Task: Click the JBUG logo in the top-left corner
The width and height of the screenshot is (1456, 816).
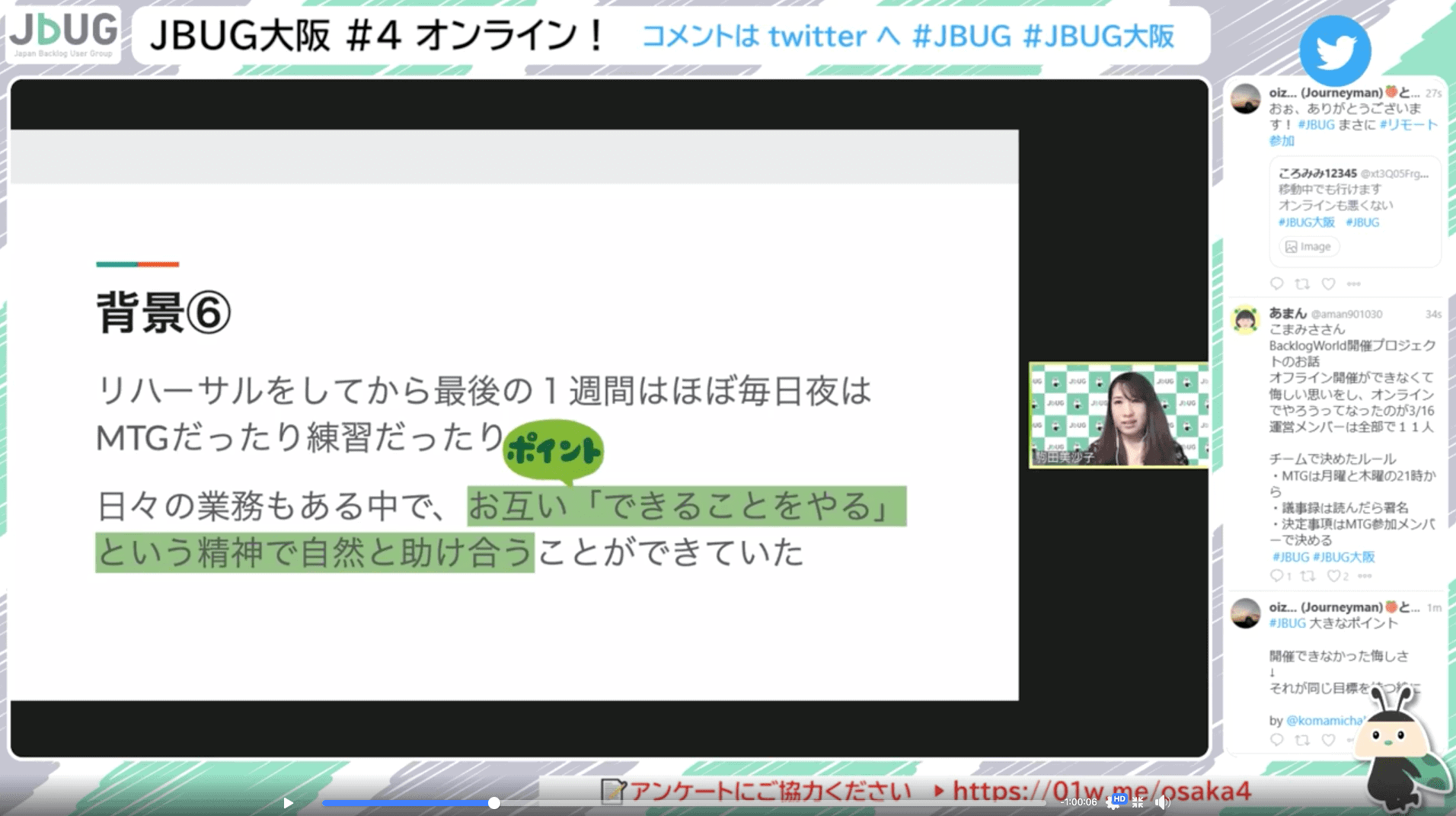Action: point(64,34)
